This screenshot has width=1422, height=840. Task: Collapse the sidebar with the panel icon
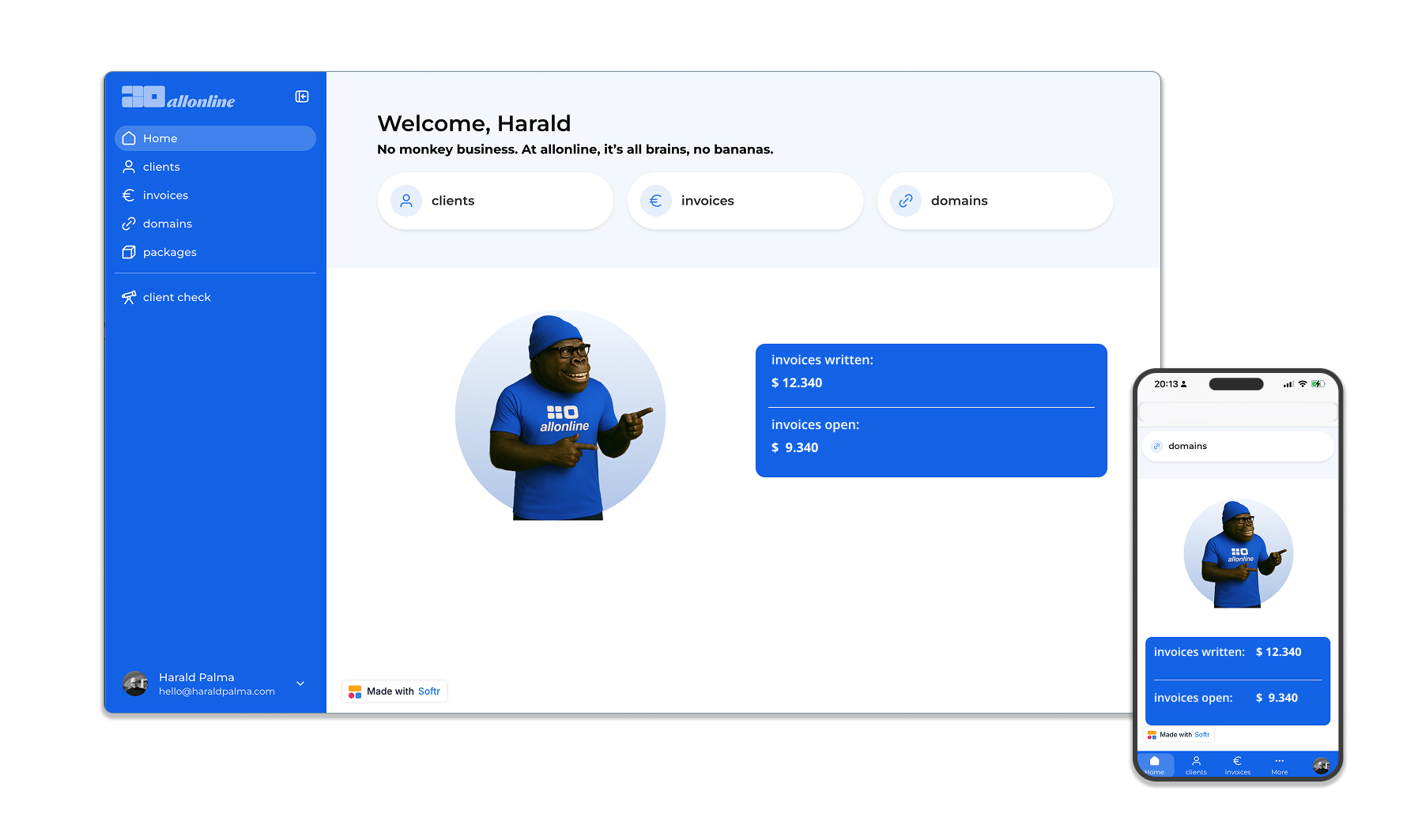coord(302,96)
